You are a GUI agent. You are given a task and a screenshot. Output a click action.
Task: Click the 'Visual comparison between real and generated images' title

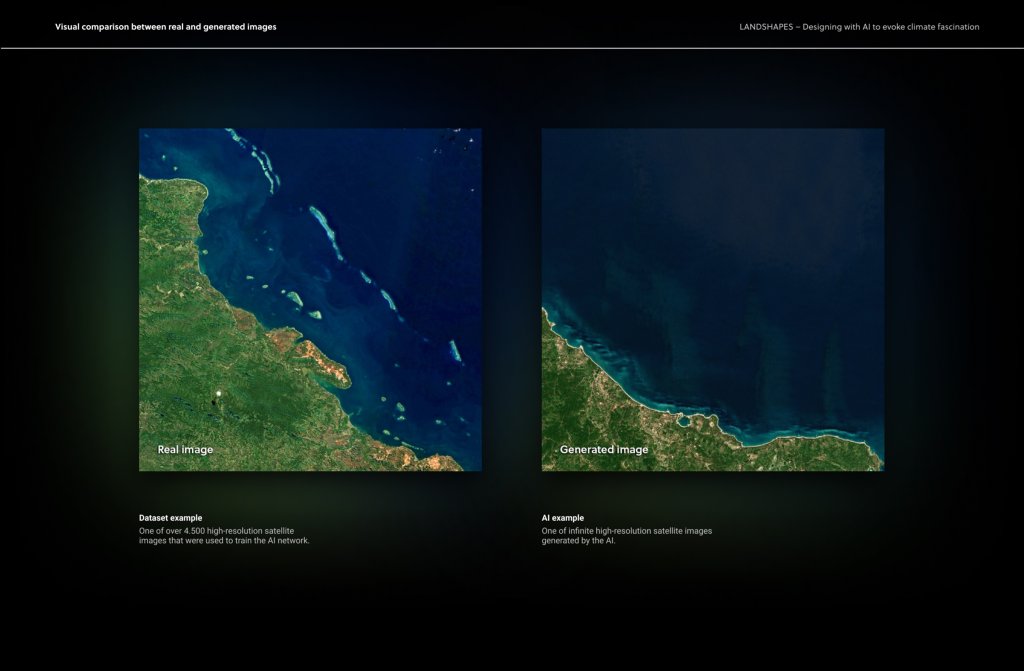click(166, 27)
